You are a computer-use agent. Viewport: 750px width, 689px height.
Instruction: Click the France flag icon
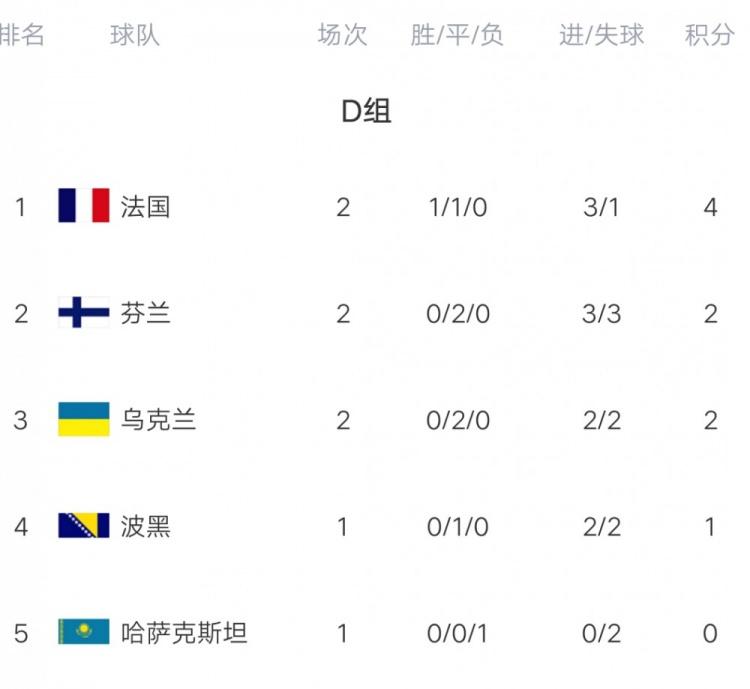[x=83, y=206]
